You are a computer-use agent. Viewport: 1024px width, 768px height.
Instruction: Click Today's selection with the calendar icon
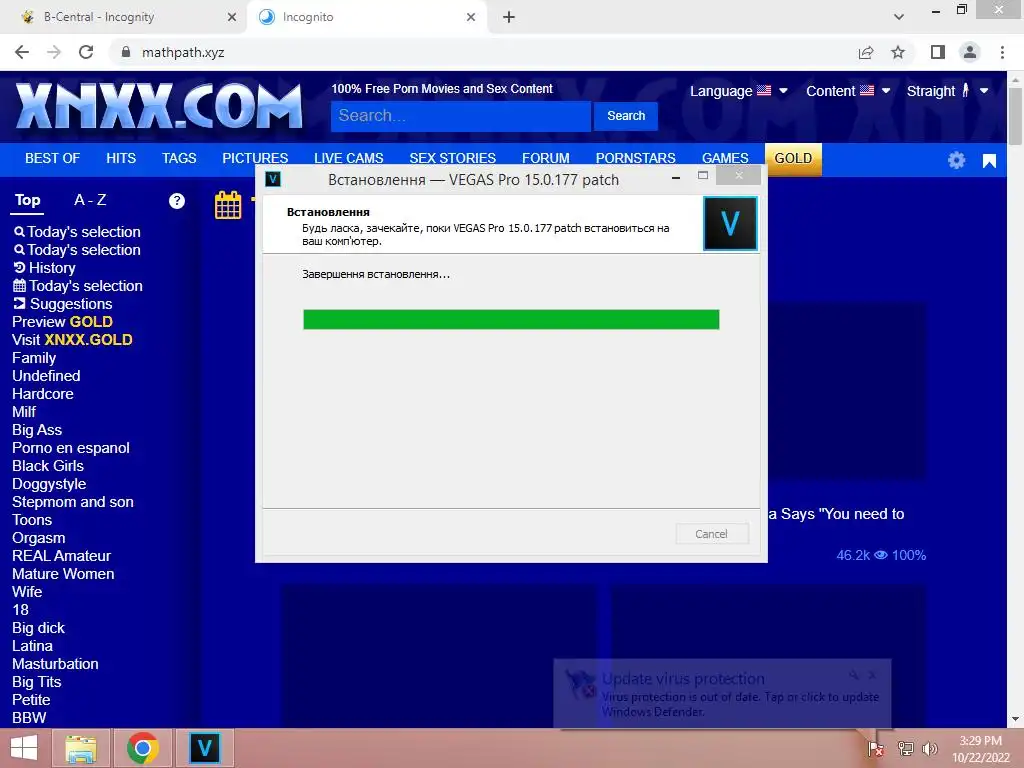[x=78, y=286]
